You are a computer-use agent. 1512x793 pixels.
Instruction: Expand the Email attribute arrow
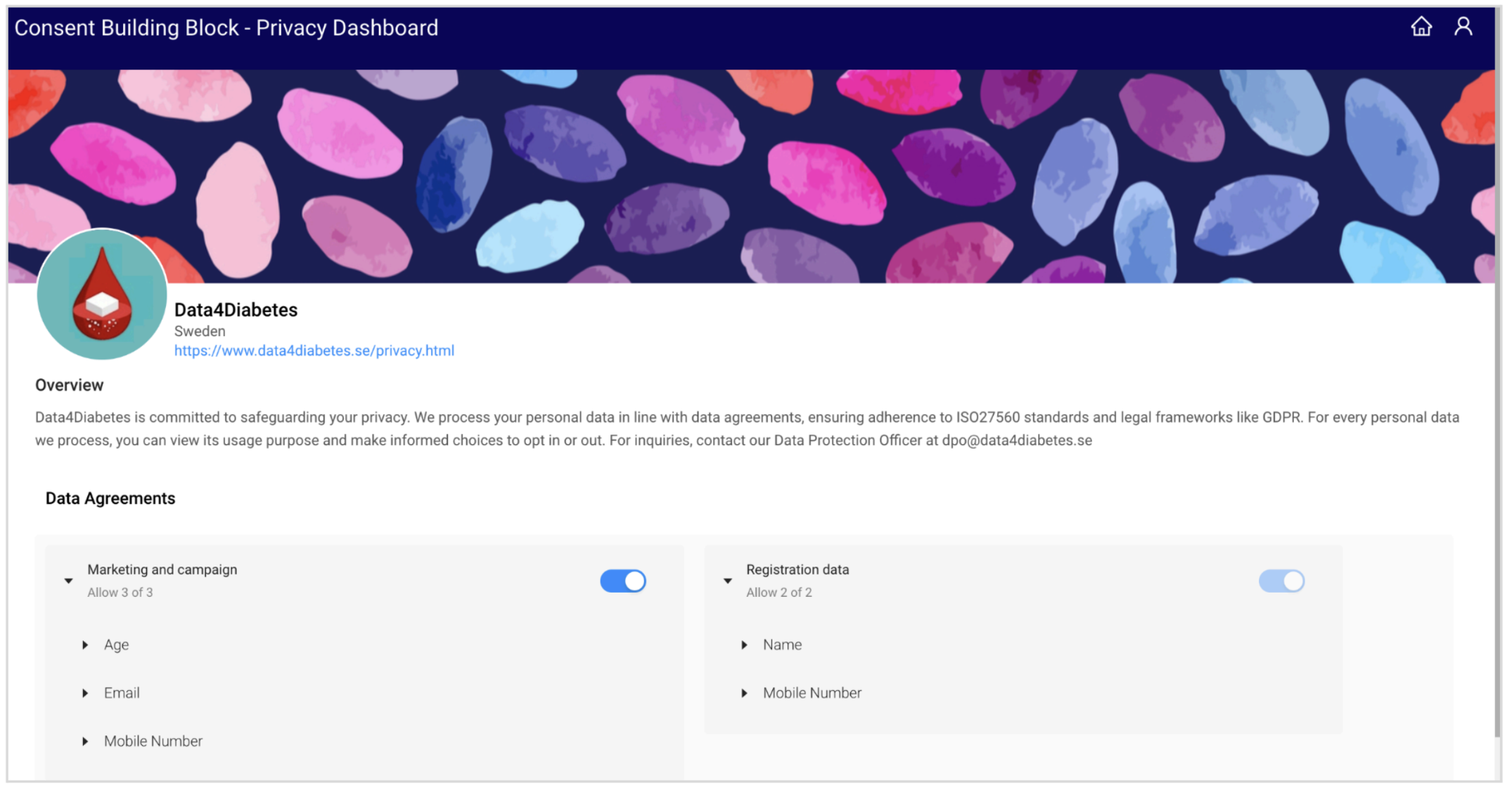pyautogui.click(x=85, y=693)
